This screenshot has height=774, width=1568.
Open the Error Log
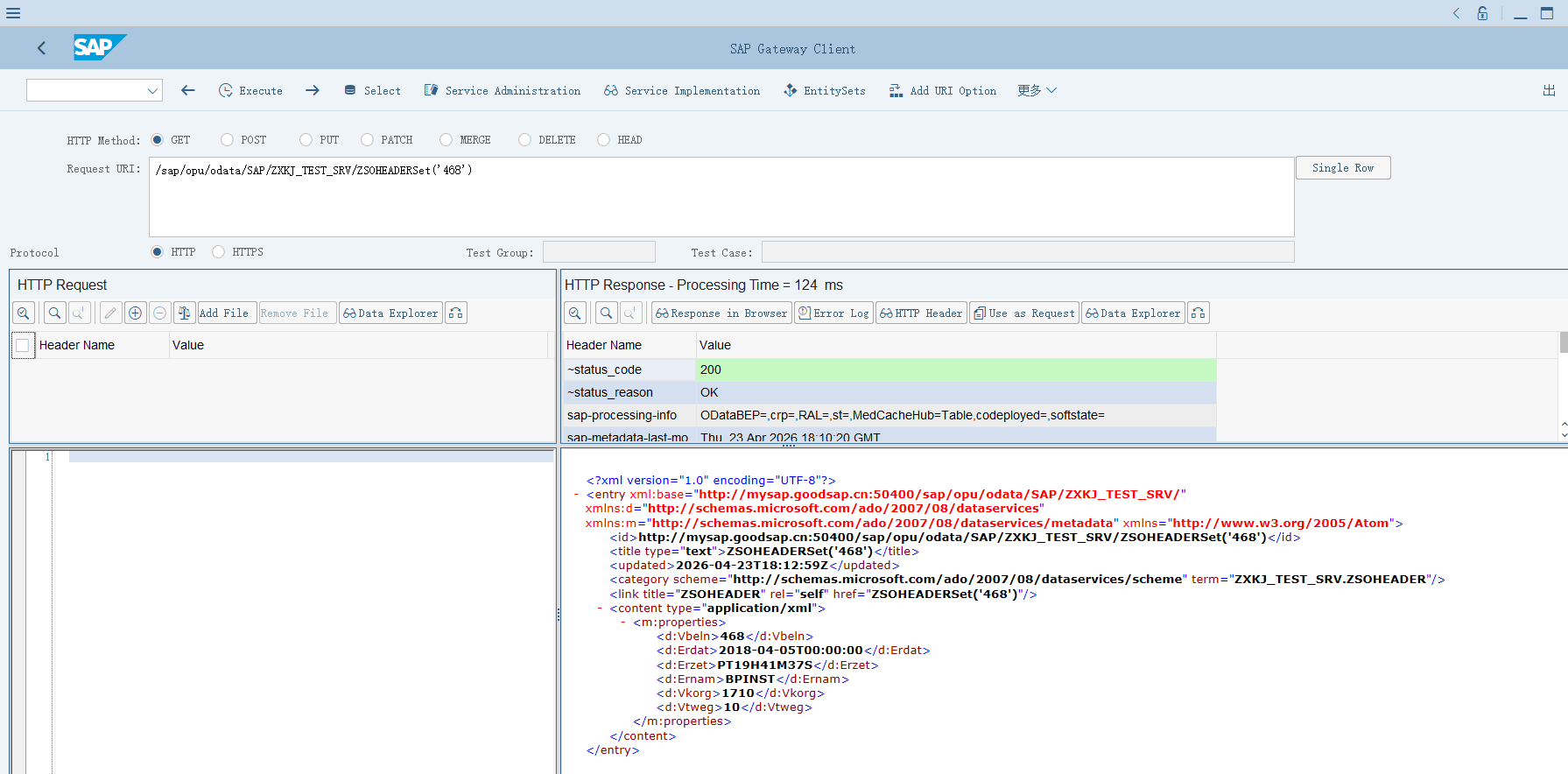(x=833, y=313)
